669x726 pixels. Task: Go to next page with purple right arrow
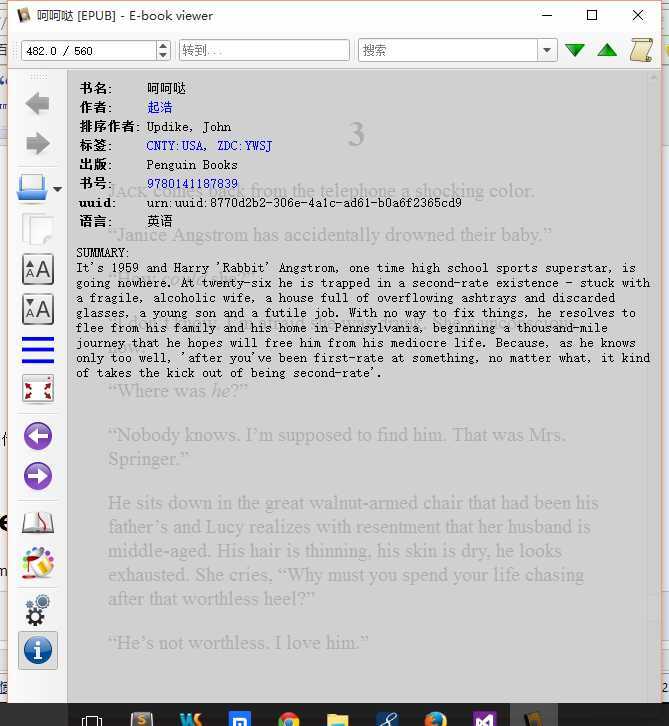point(38,476)
